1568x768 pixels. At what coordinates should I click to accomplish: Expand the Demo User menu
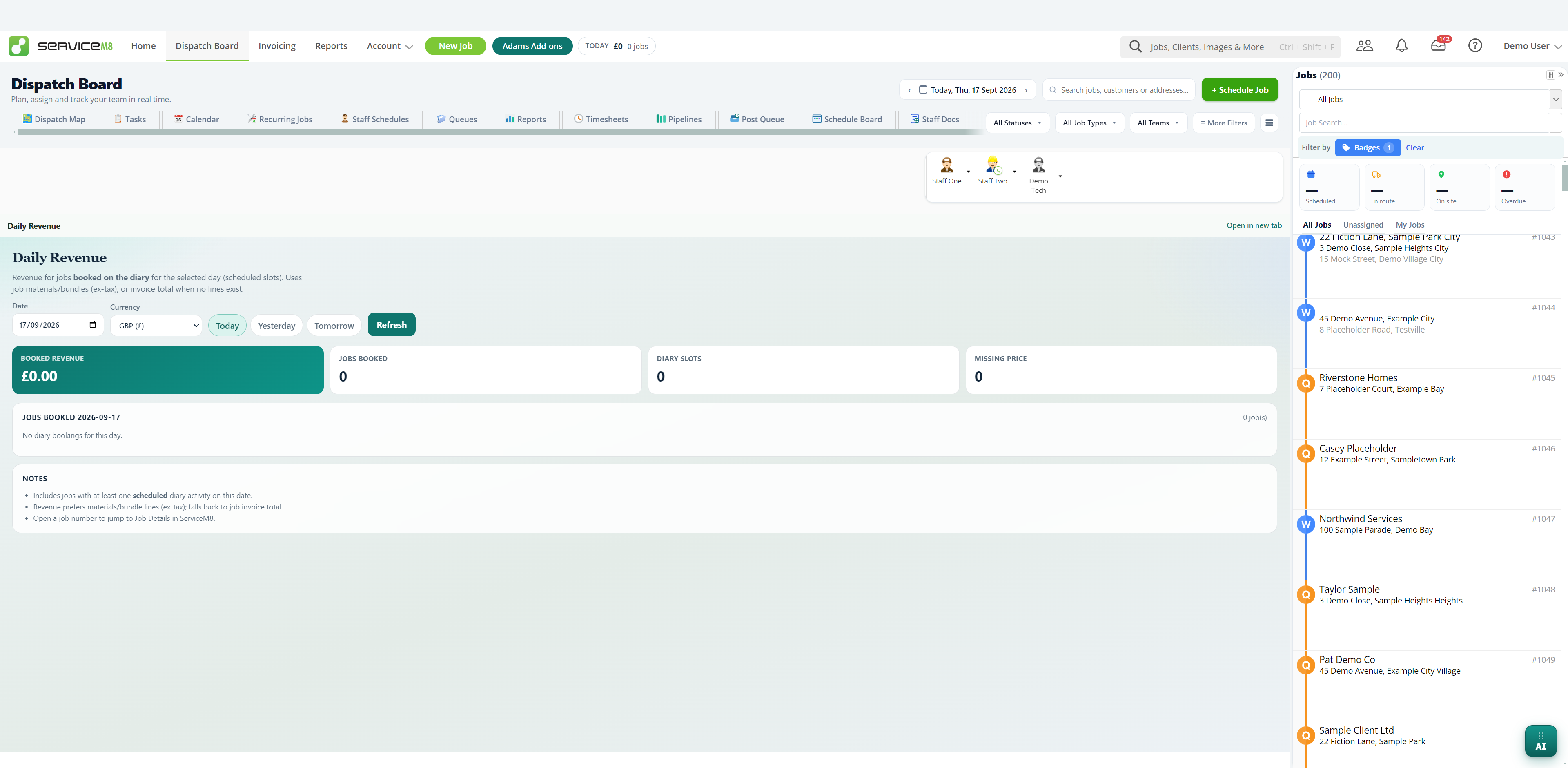click(x=1532, y=46)
